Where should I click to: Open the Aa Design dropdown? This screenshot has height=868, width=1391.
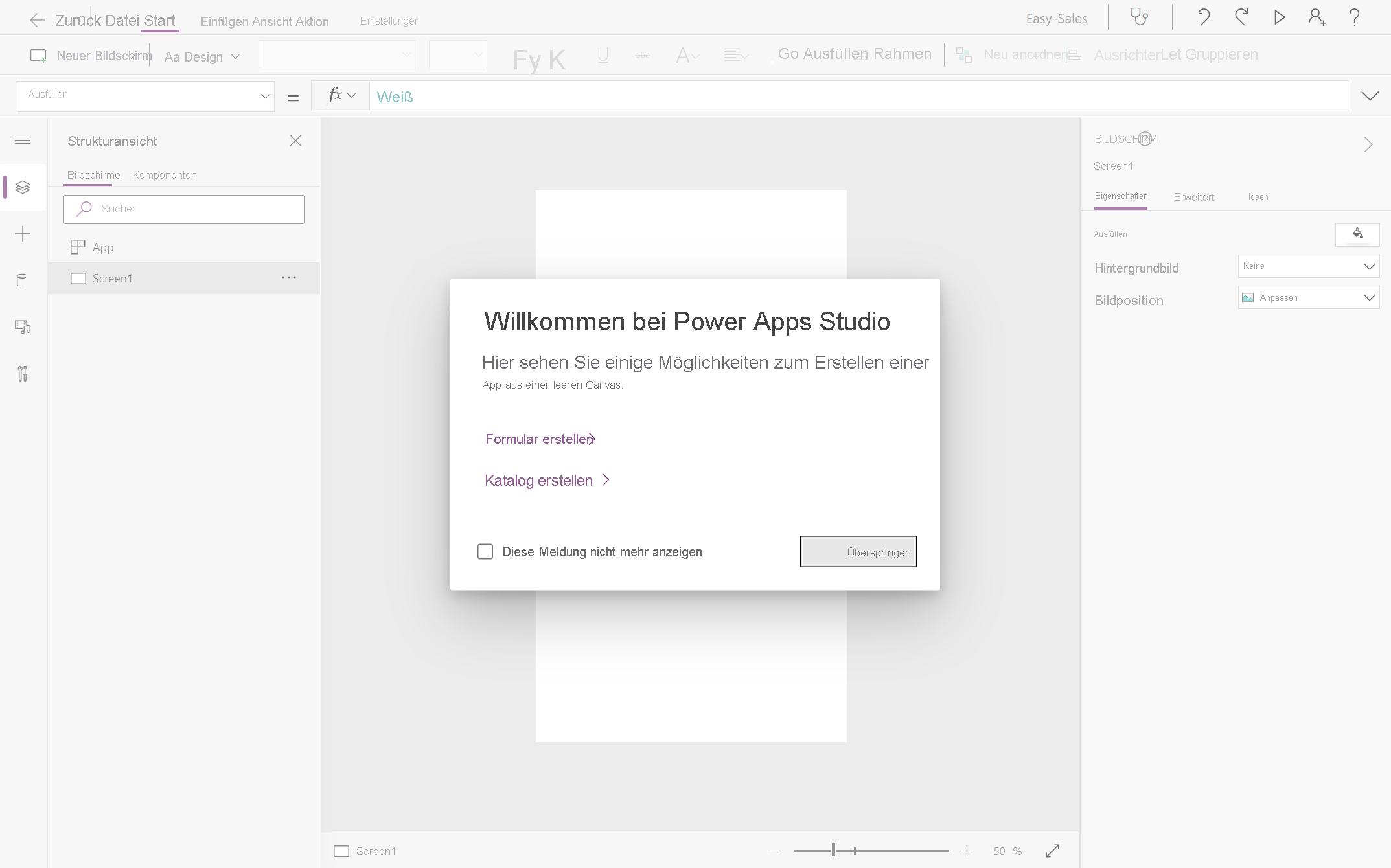pos(202,57)
